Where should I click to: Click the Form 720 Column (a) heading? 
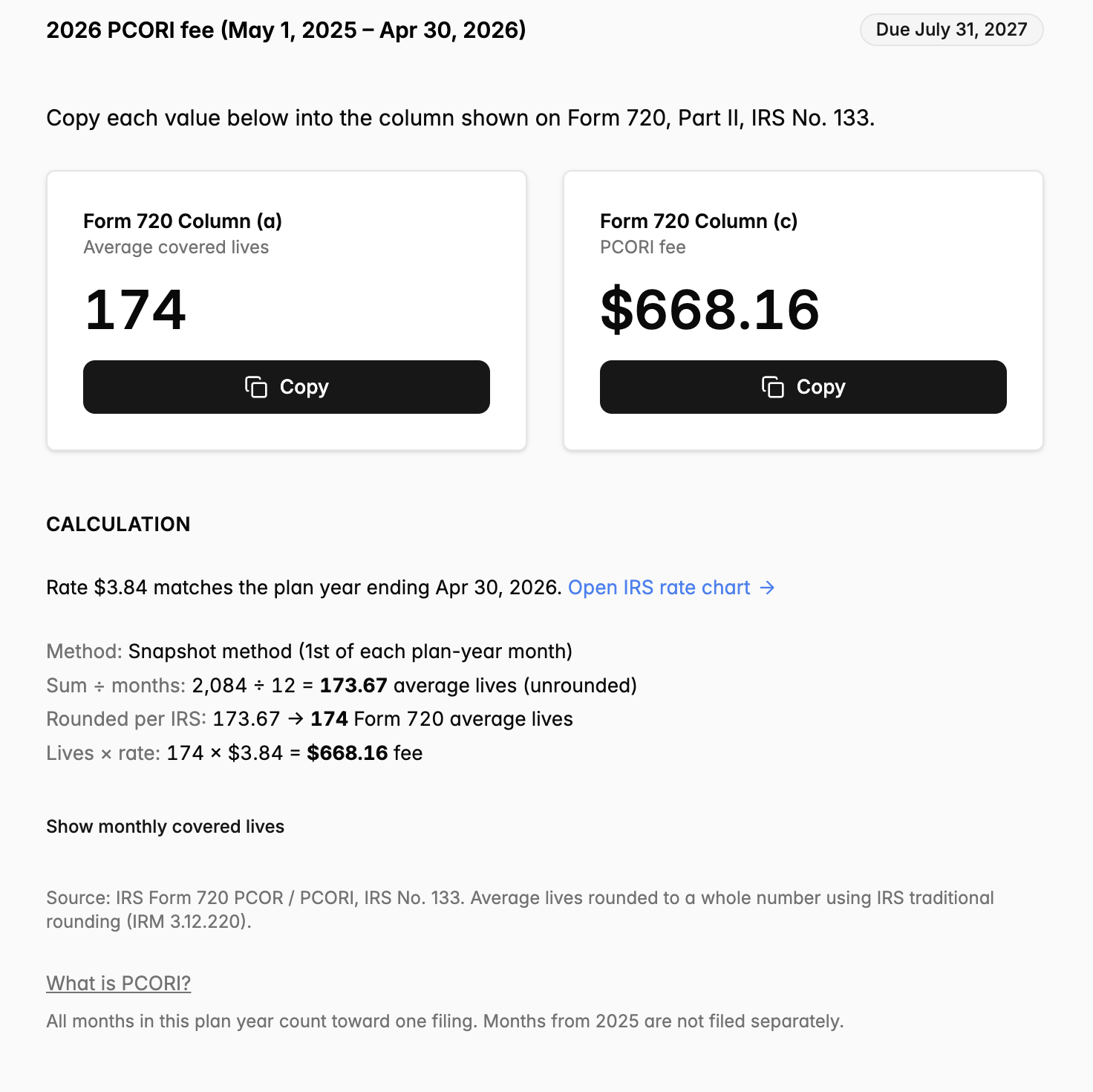(183, 221)
